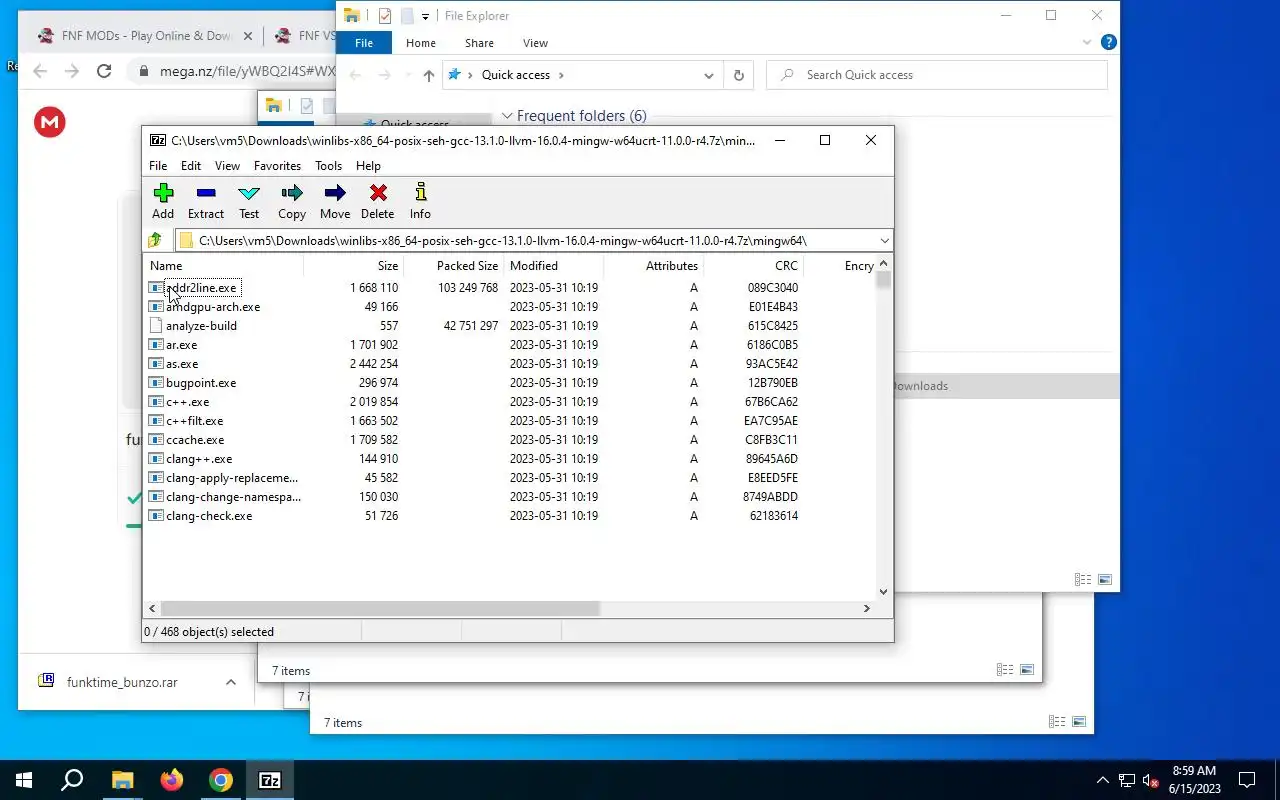Select c++.exe in the list

(187, 402)
